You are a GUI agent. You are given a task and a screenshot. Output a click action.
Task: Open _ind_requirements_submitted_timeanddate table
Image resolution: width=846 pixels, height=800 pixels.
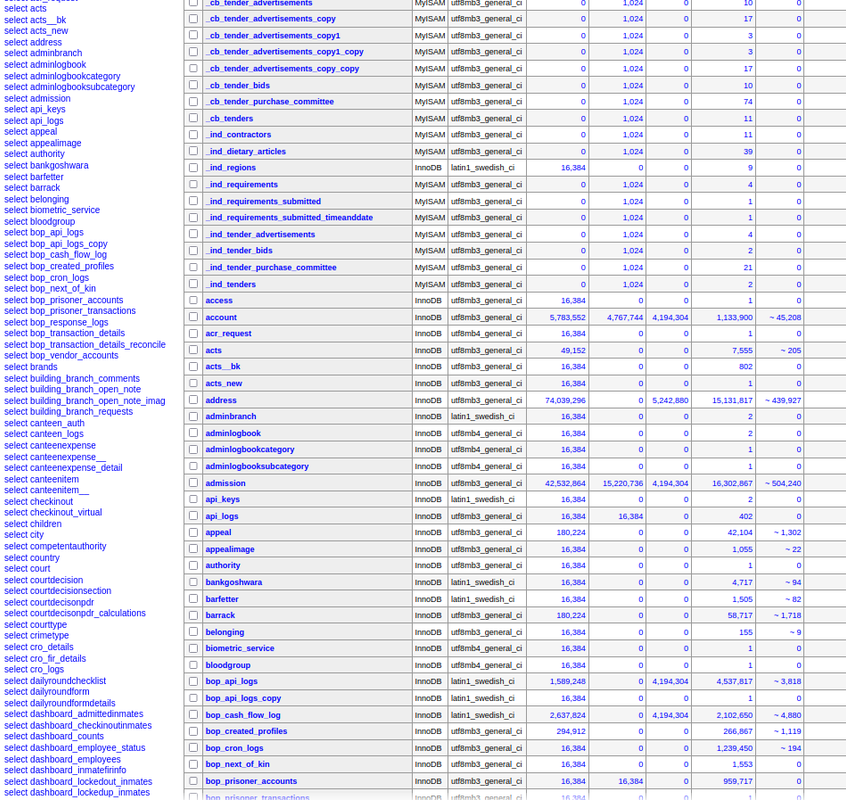click(289, 217)
